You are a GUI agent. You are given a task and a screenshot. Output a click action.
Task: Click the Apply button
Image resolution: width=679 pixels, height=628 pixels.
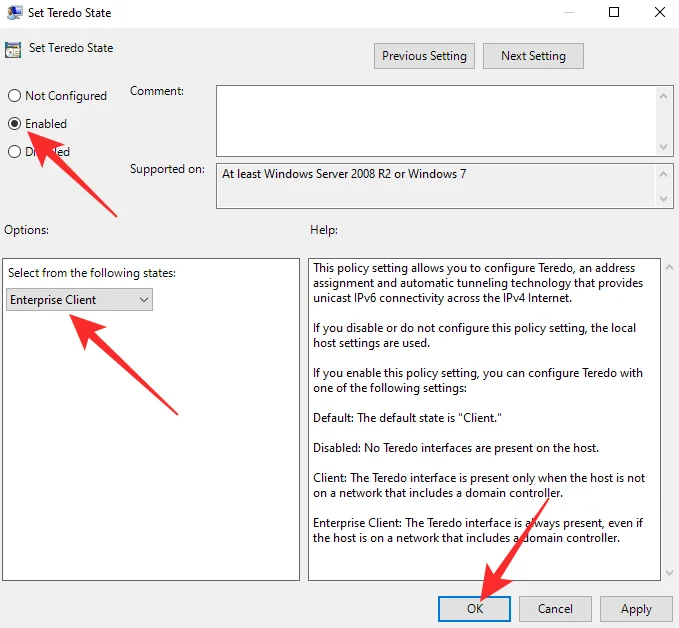pos(636,609)
